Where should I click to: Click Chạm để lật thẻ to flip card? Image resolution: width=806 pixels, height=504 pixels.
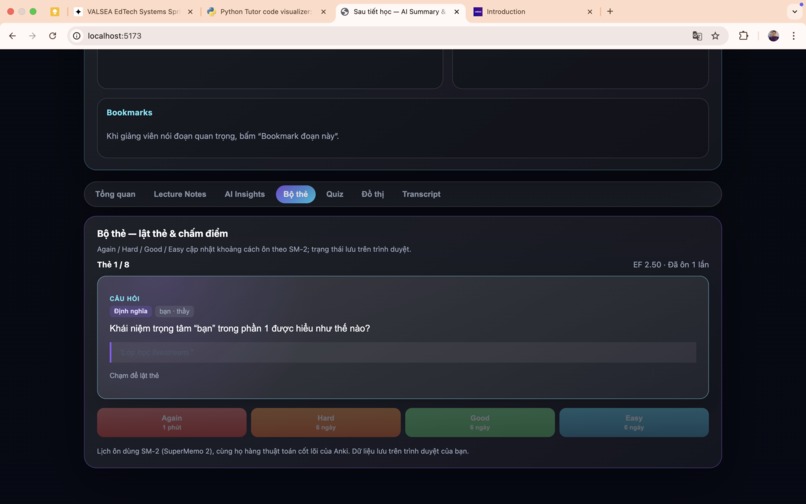(134, 375)
